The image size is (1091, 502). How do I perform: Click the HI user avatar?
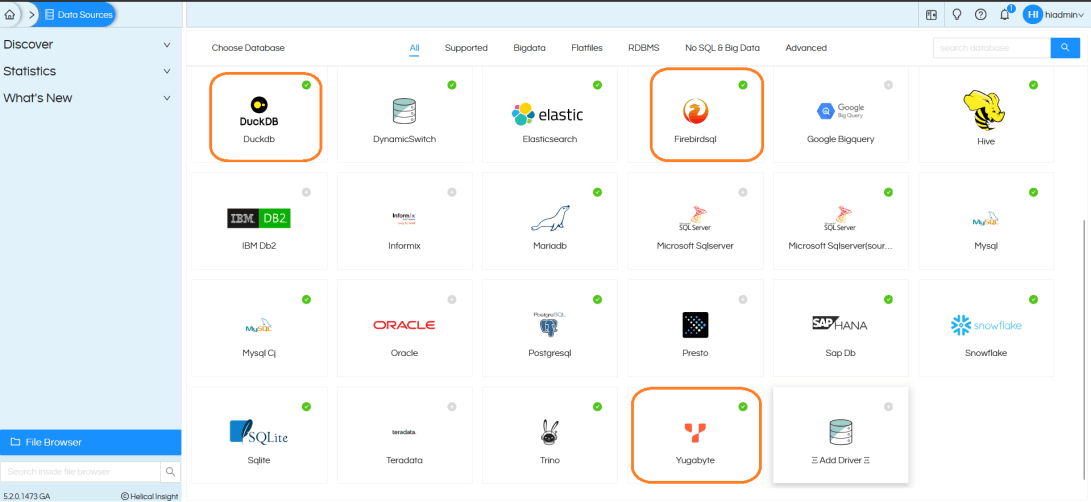(x=1033, y=15)
